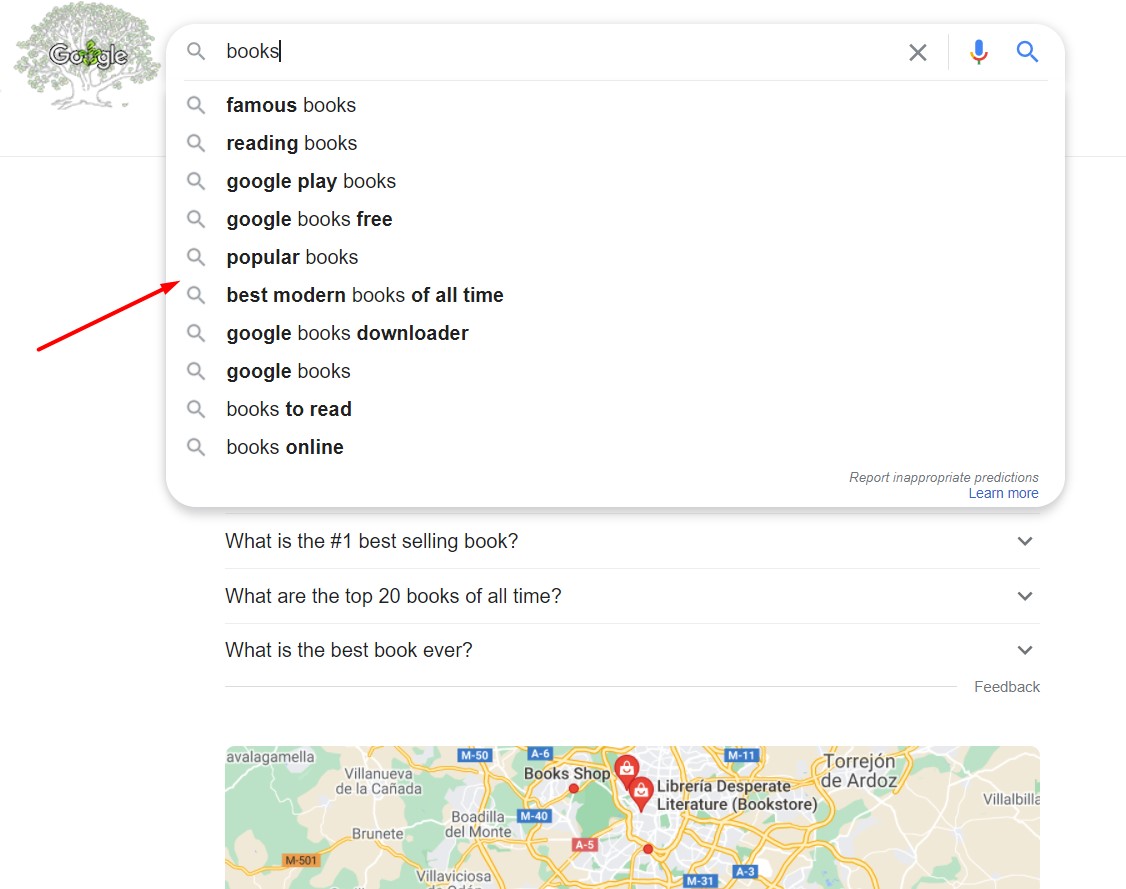This screenshot has width=1126, height=889.
Task: Click the blue search magnifier icon
Action: (x=1027, y=51)
